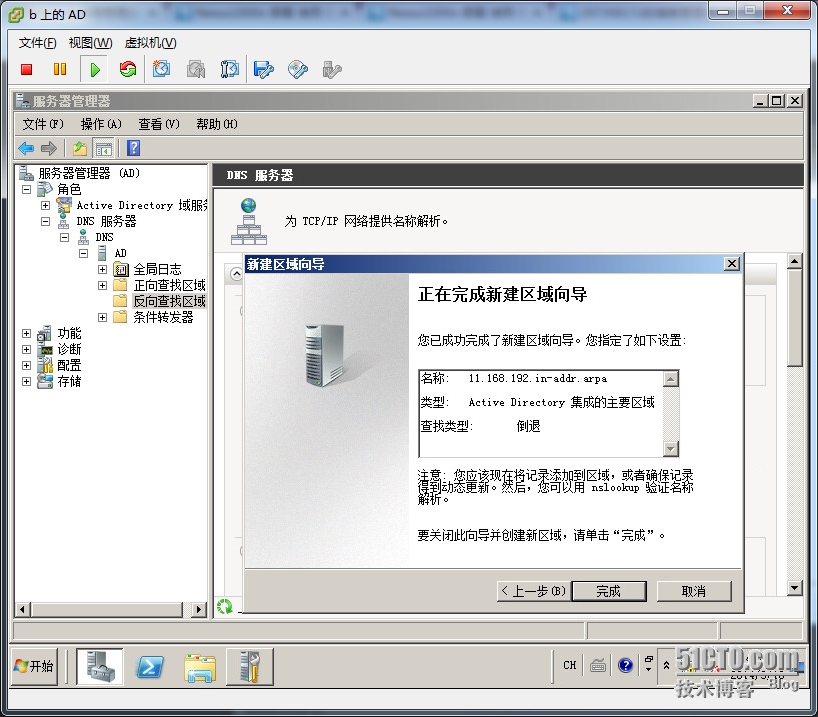Stop the virtual machine with red square icon

(27, 69)
